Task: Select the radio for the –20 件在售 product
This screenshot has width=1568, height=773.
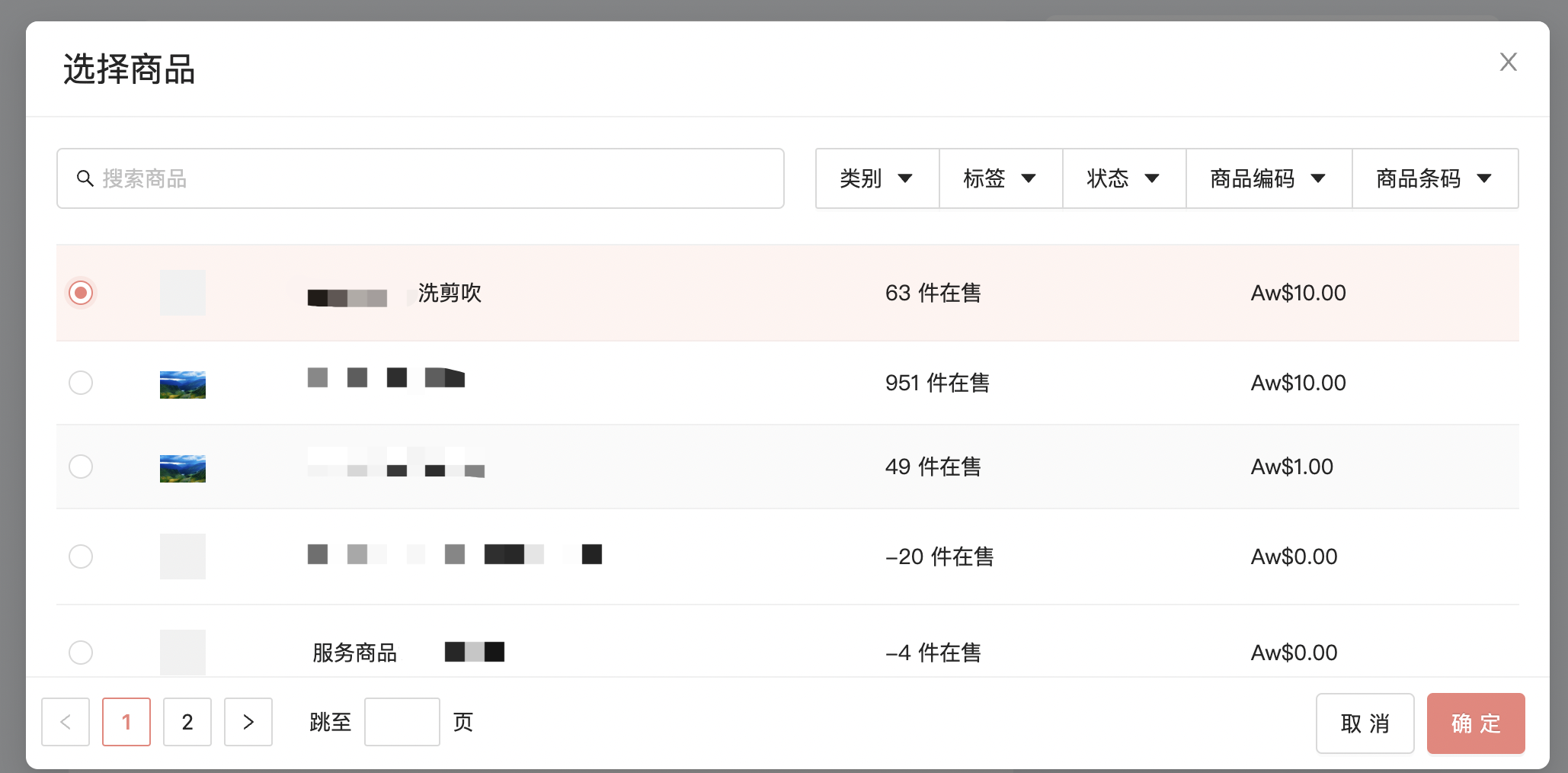Action: tap(81, 556)
